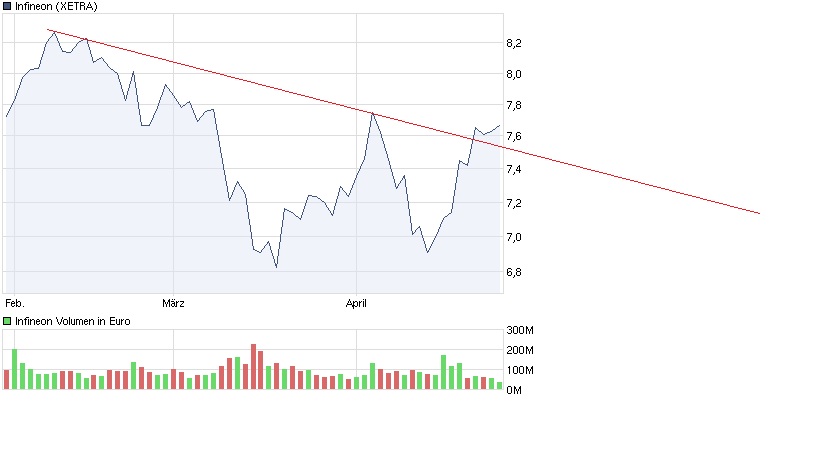Click the 'April' month label on the axis
The image size is (819, 460).
[357, 301]
